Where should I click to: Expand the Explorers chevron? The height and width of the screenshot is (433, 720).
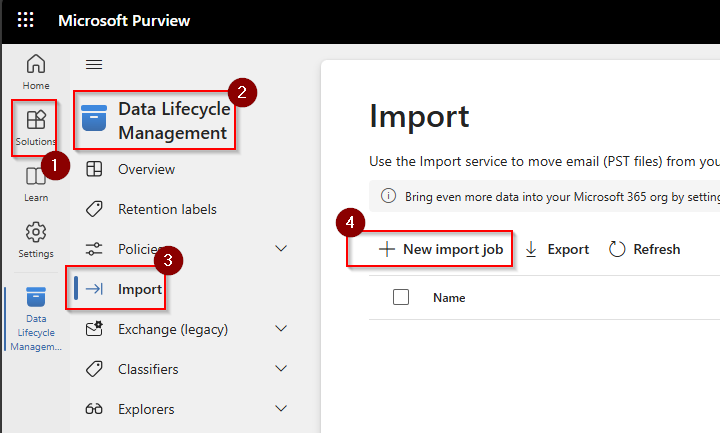click(281, 409)
